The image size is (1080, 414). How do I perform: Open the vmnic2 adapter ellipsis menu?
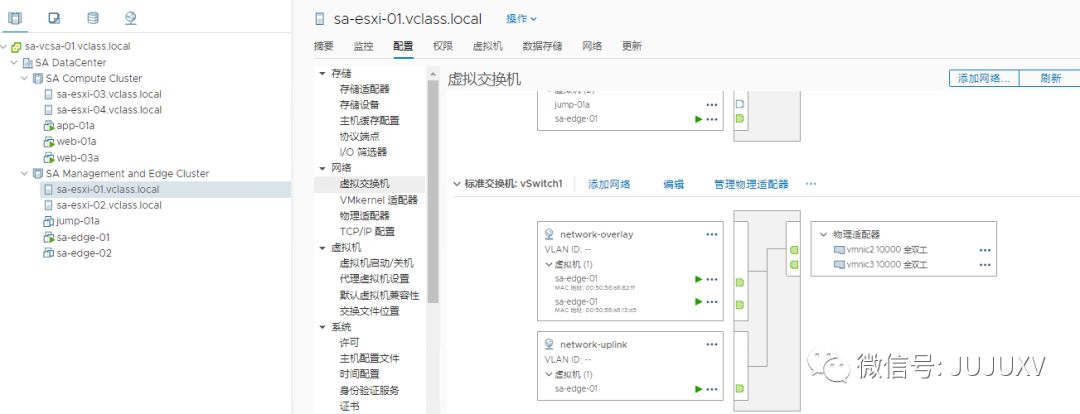click(x=985, y=251)
